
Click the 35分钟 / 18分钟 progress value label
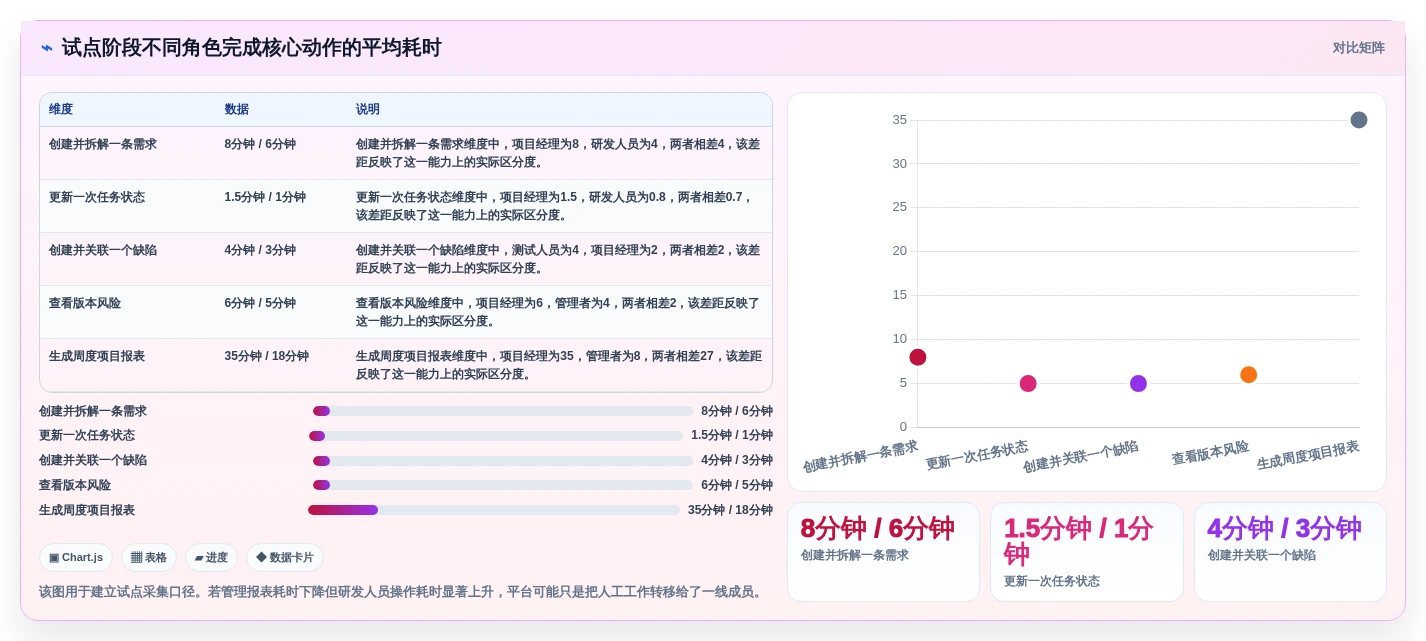pyautogui.click(x=730, y=510)
